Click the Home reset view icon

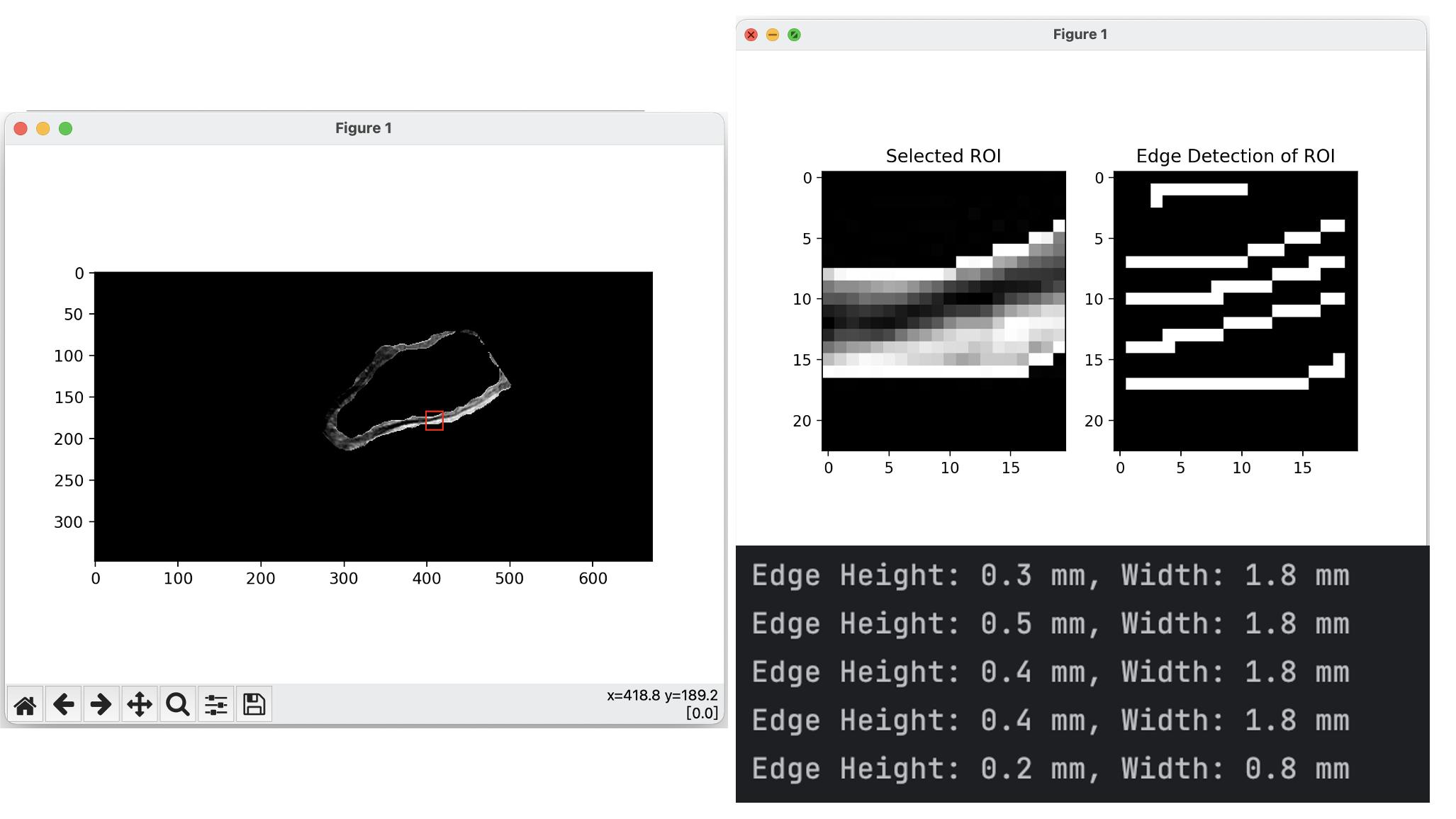click(x=26, y=704)
